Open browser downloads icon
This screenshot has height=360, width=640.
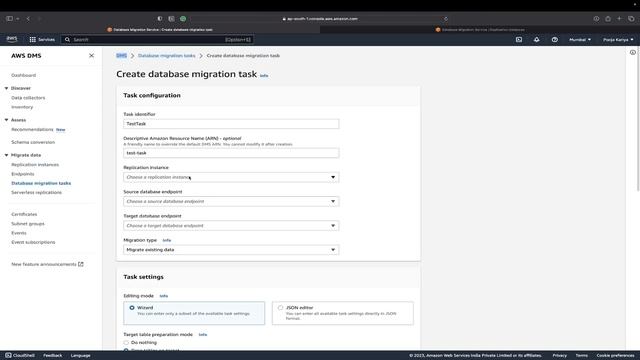click(x=596, y=18)
